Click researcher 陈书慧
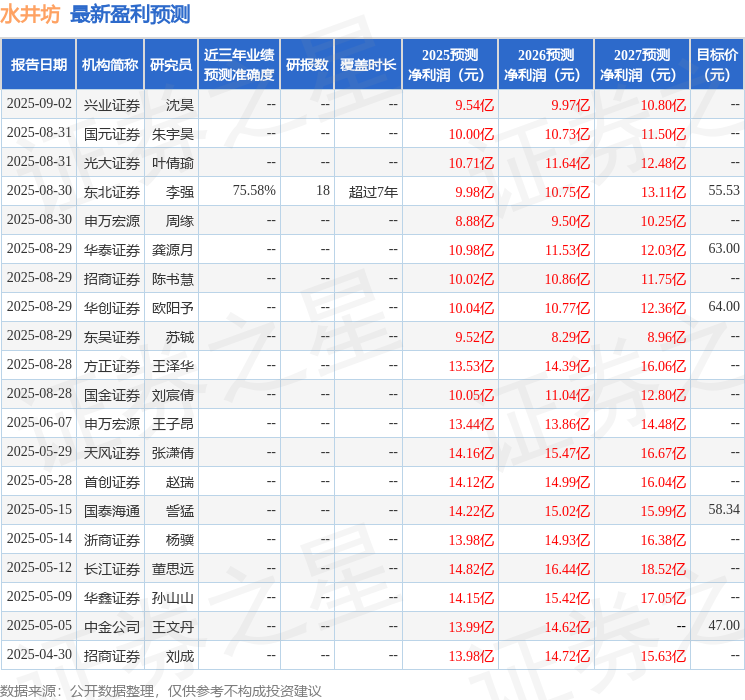The image size is (745, 700). pos(173,279)
